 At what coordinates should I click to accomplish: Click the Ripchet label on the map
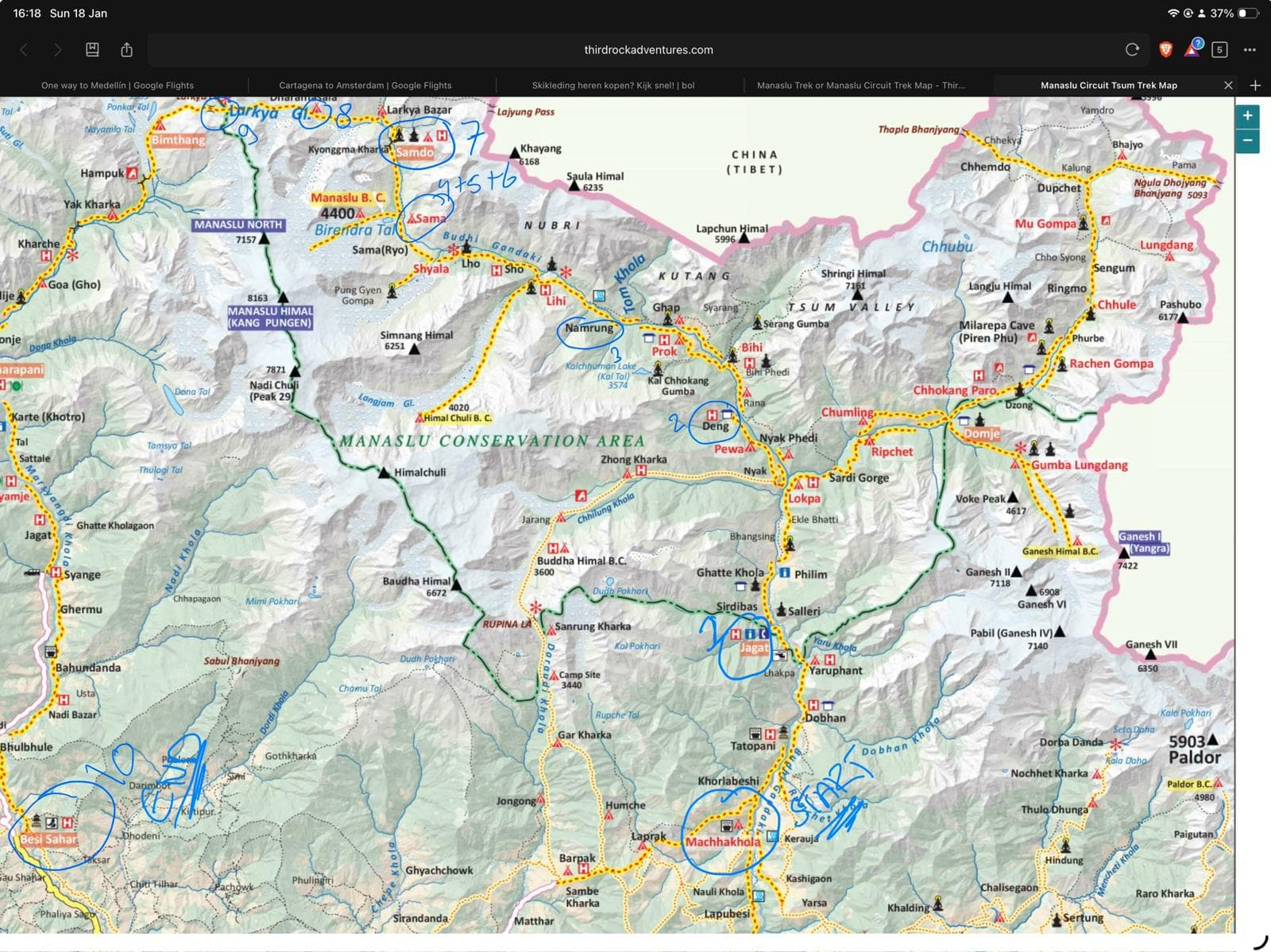[892, 452]
